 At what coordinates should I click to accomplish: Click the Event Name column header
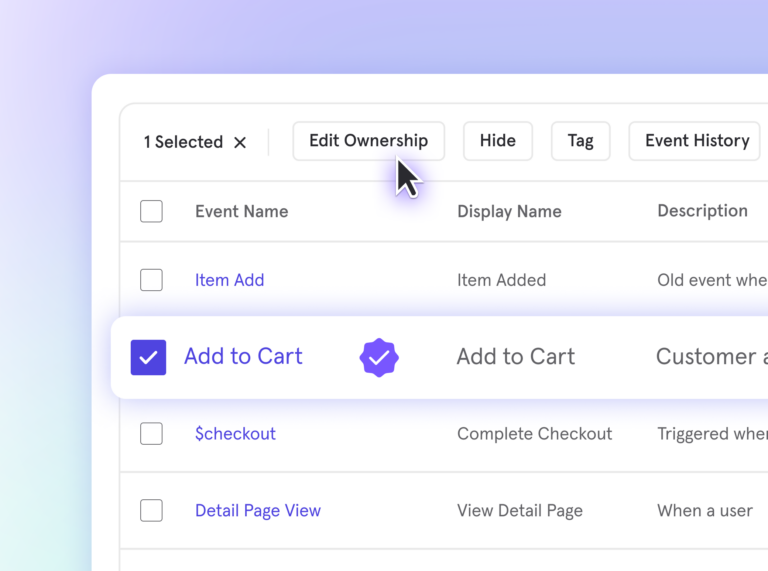pos(241,212)
